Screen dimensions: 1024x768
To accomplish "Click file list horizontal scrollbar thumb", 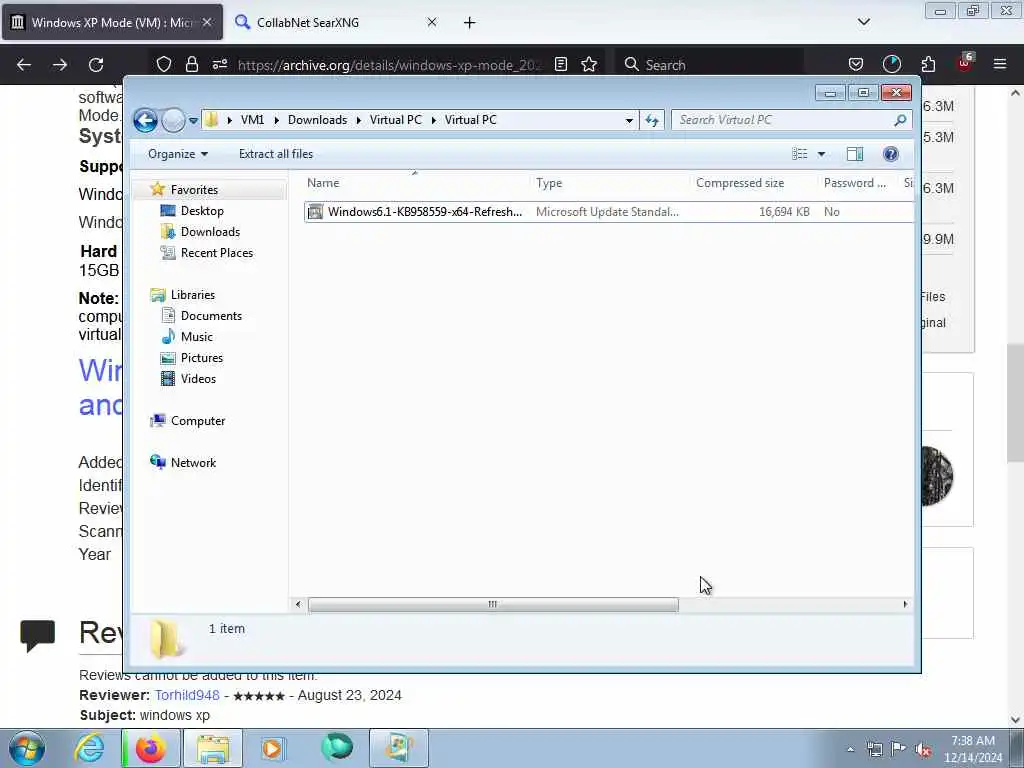I will pyautogui.click(x=493, y=605).
